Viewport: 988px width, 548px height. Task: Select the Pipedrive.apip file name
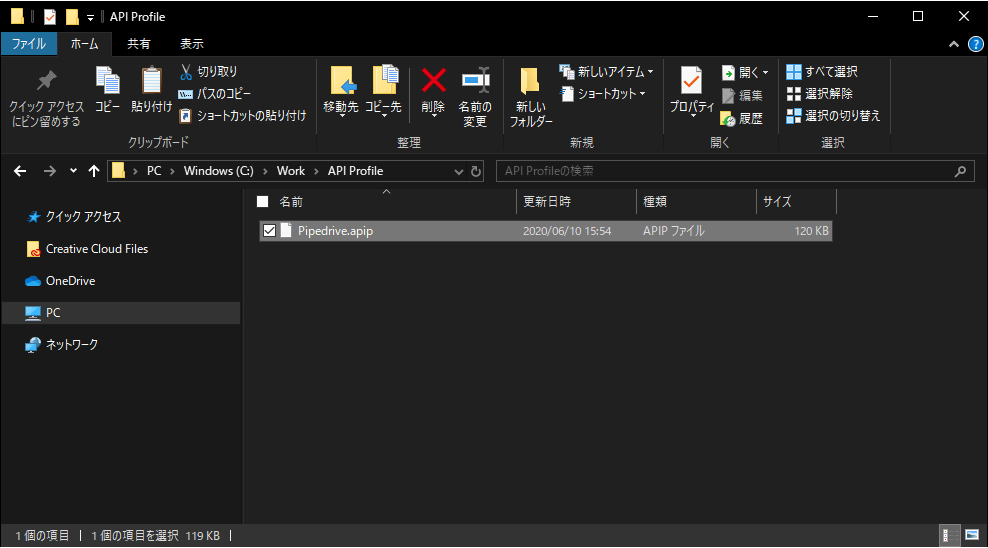click(335, 231)
